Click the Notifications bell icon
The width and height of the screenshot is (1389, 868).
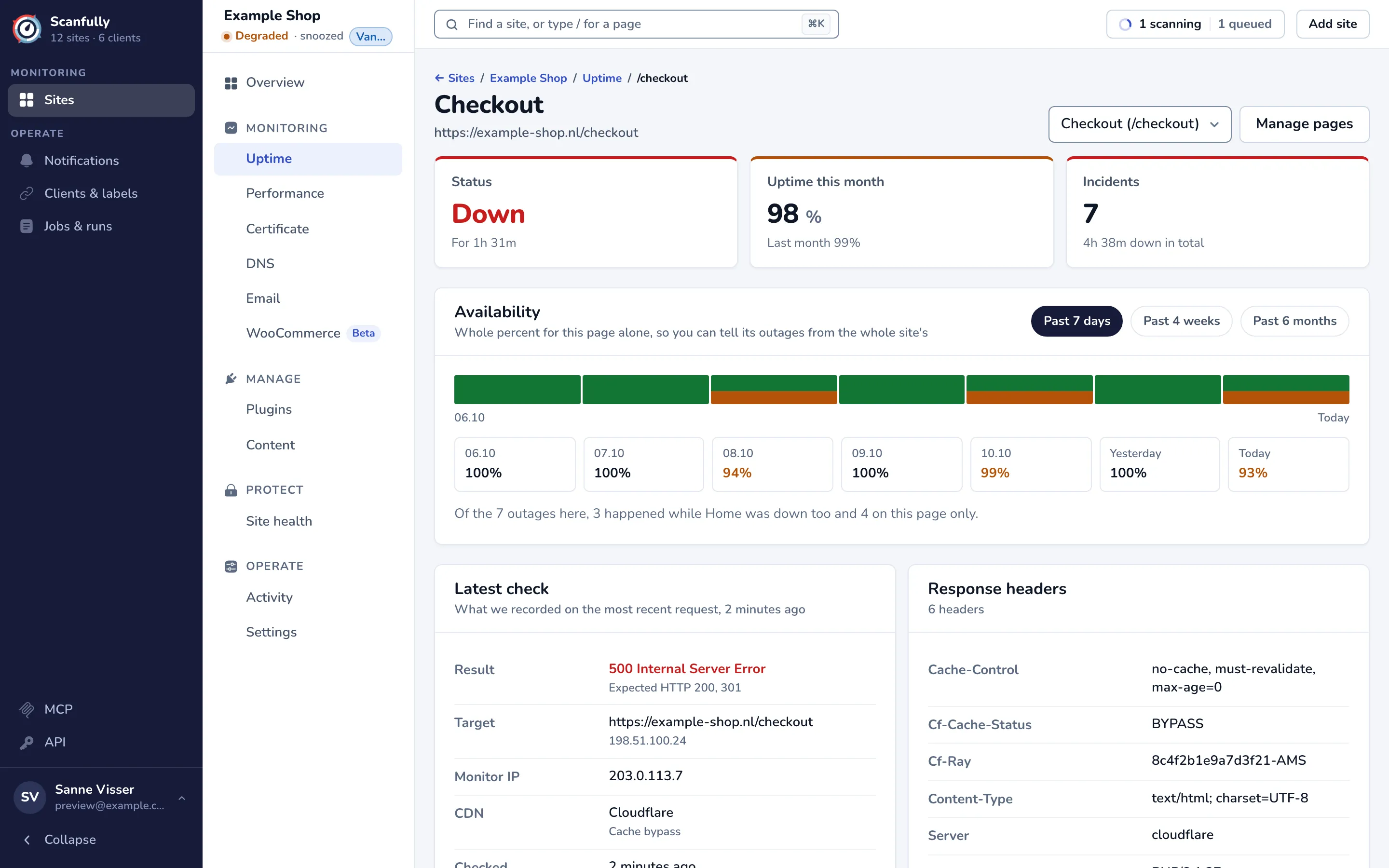[x=27, y=161]
